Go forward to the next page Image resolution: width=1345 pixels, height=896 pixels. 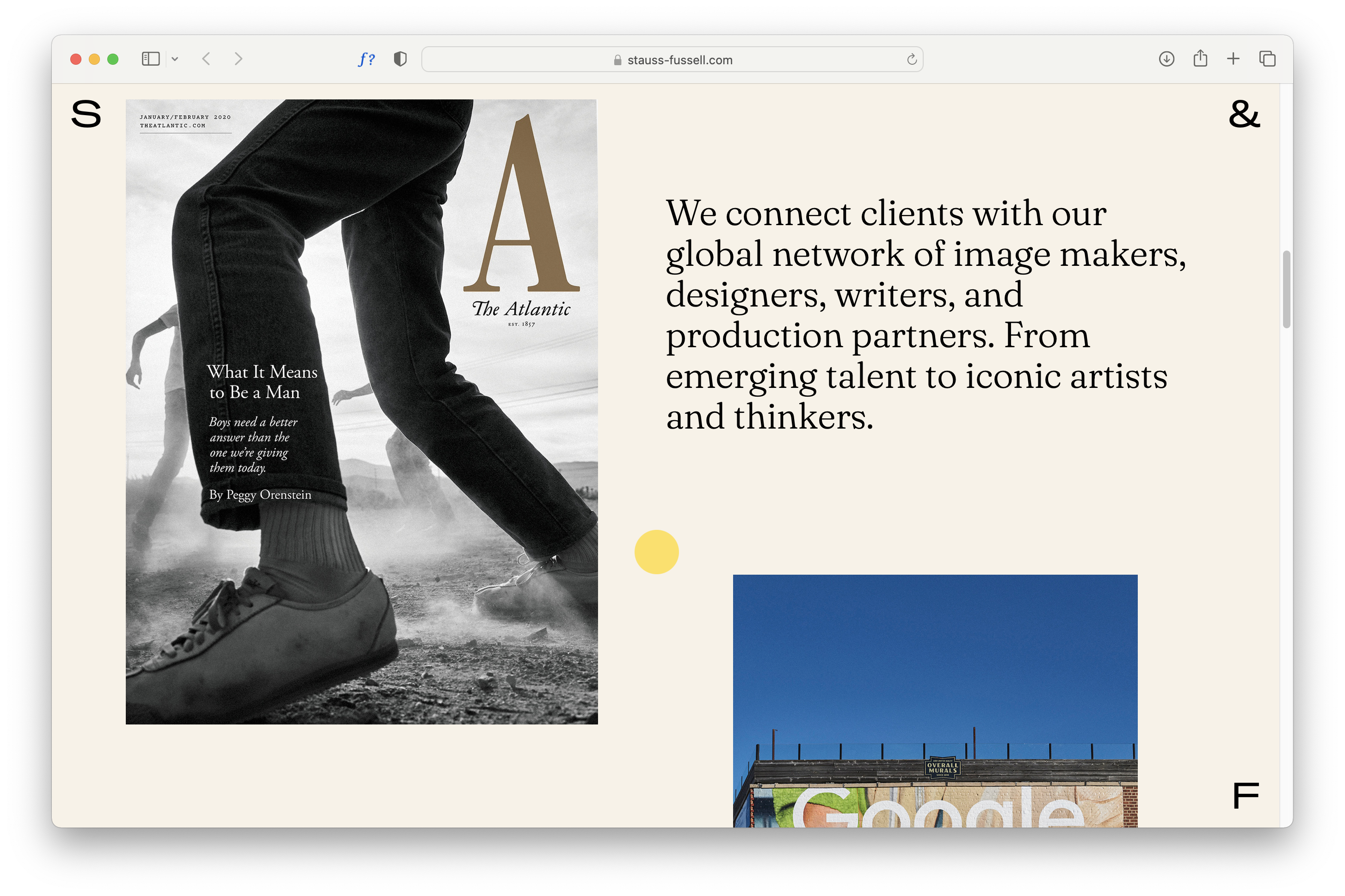click(x=238, y=59)
